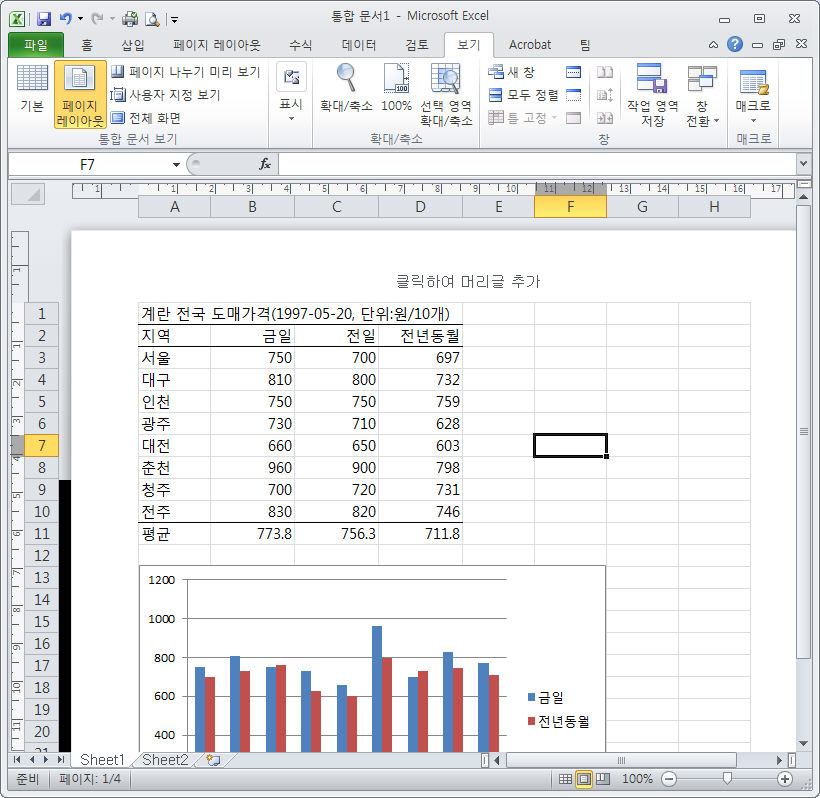Select column F header
This screenshot has width=820, height=798.
click(x=571, y=207)
